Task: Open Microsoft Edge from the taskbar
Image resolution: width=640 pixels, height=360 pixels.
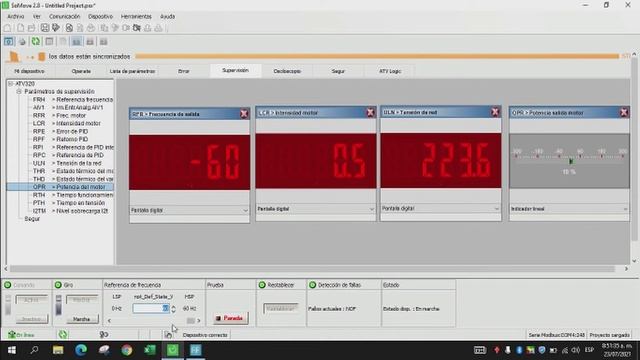Action: click(x=81, y=350)
